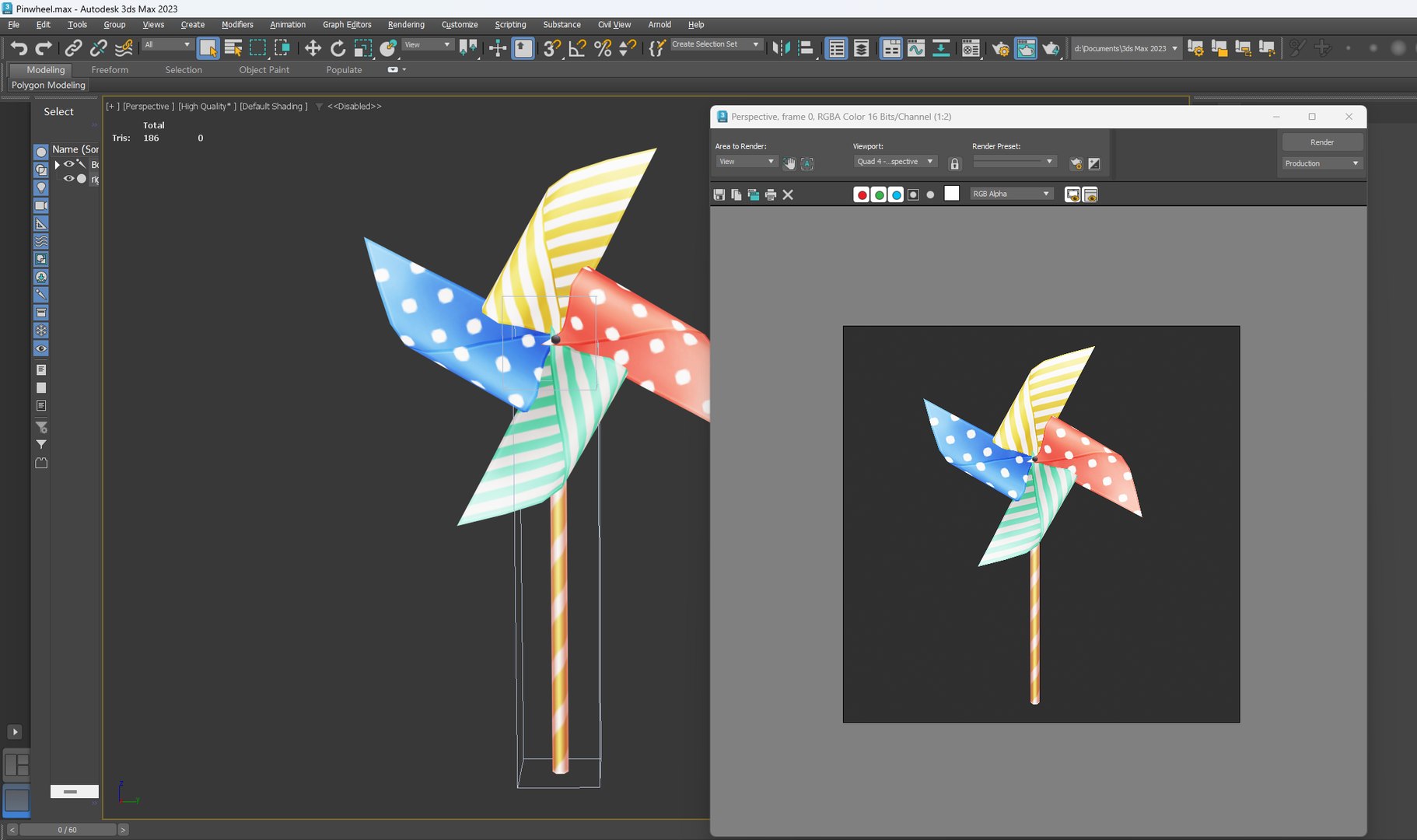Click the Render button
This screenshot has width=1417, height=840.
pyautogui.click(x=1322, y=142)
